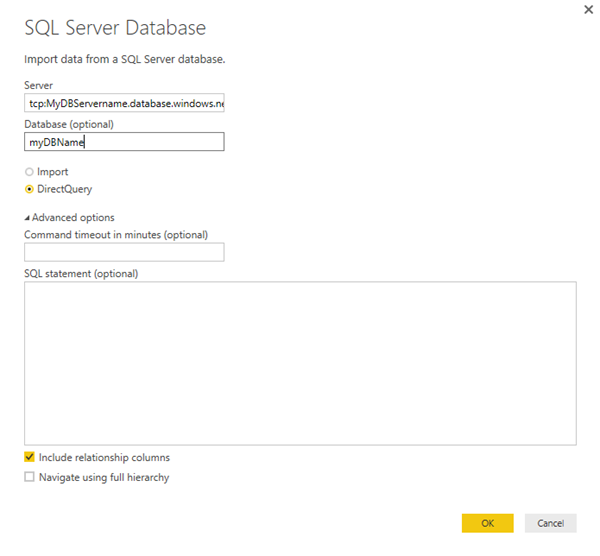Click the "Advanced options" heading text
Viewport: 600px width, 556px height.
[x=73, y=218]
